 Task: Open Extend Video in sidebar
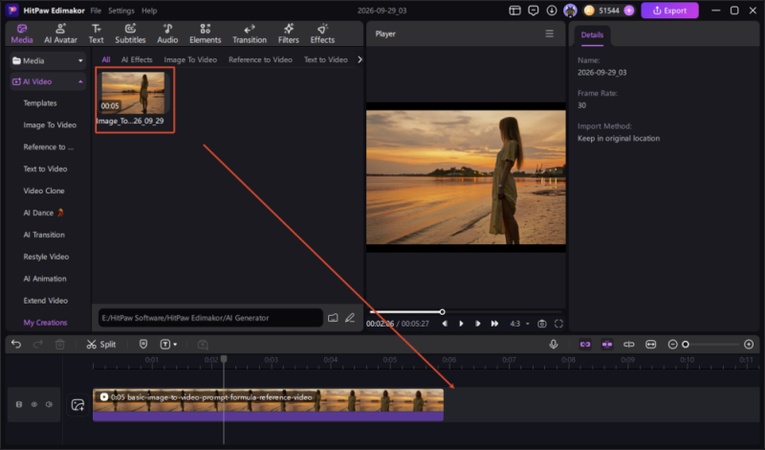click(x=45, y=301)
